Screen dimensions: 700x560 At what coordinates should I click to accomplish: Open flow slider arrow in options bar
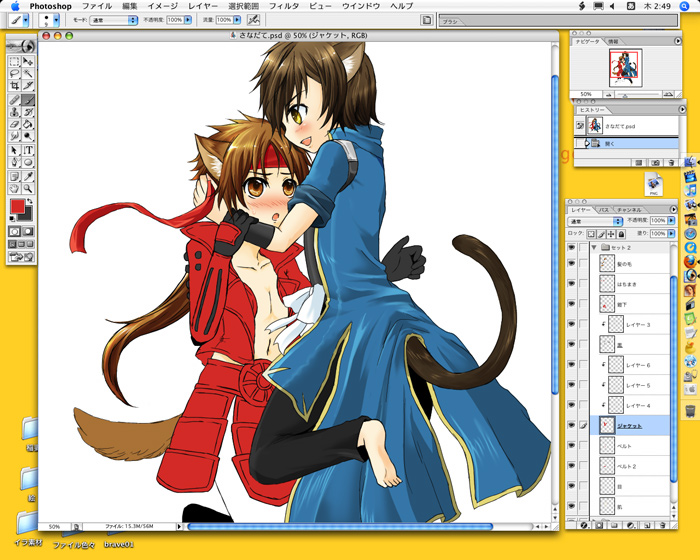coord(237,20)
